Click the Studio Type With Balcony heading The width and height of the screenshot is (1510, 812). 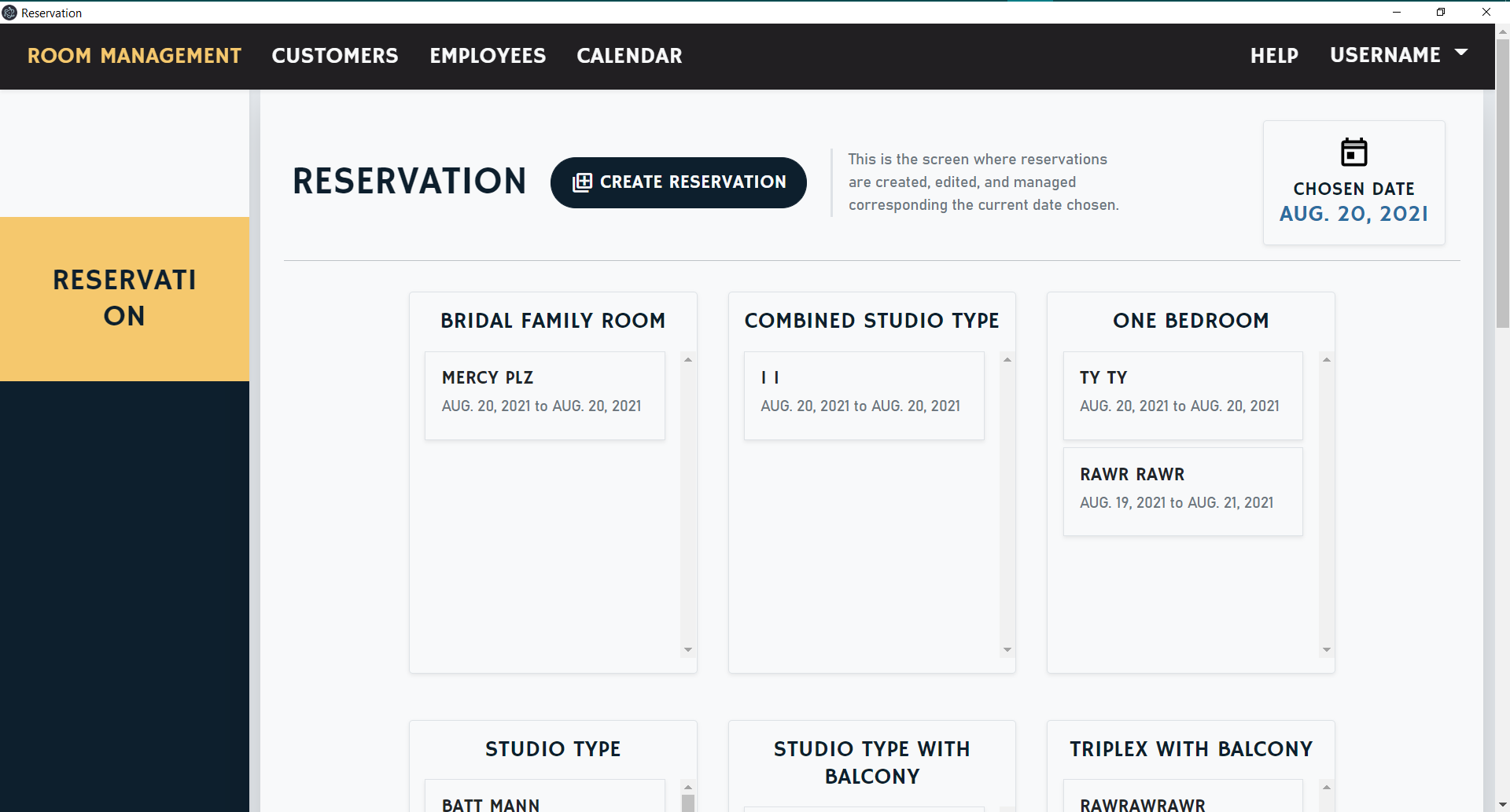coord(871,762)
